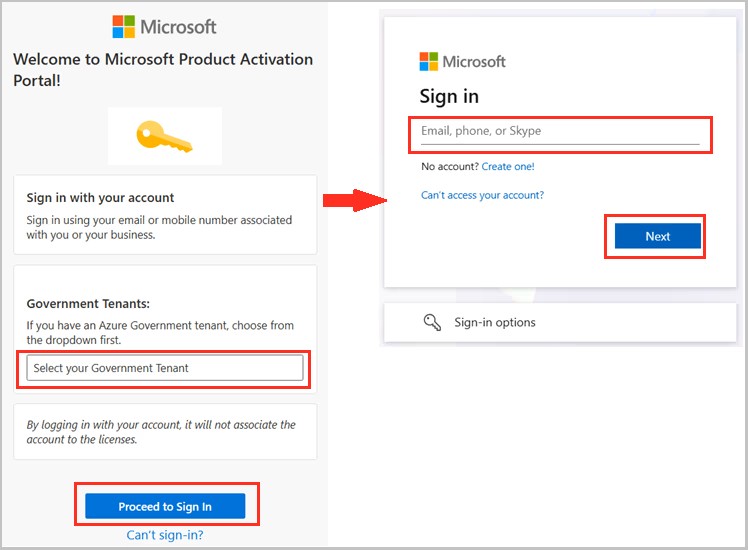Click the key icon beside Sign-in options
The image size is (748, 550).
[x=432, y=322]
